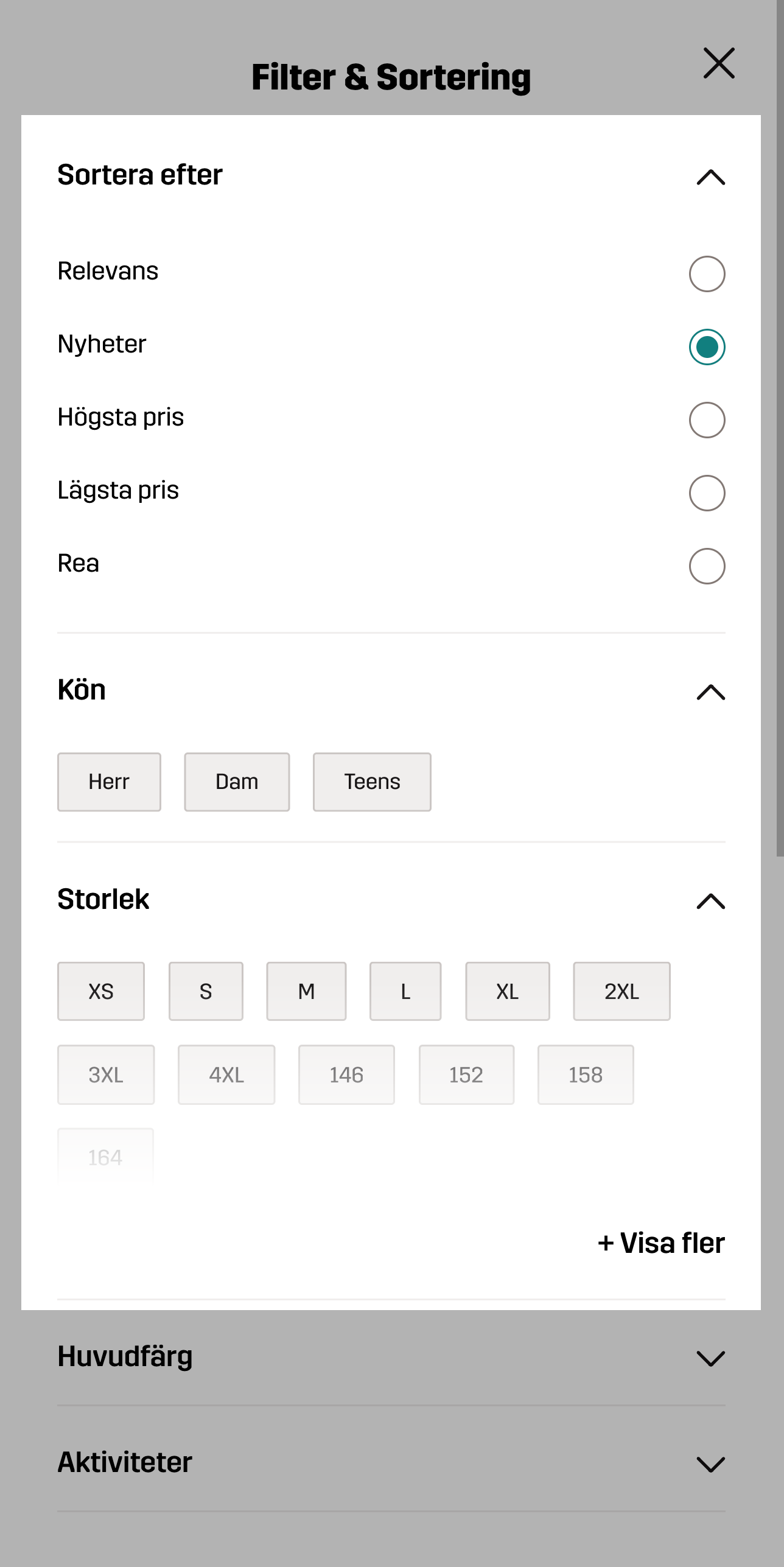
Task: Select size 2XL
Action: (x=621, y=992)
